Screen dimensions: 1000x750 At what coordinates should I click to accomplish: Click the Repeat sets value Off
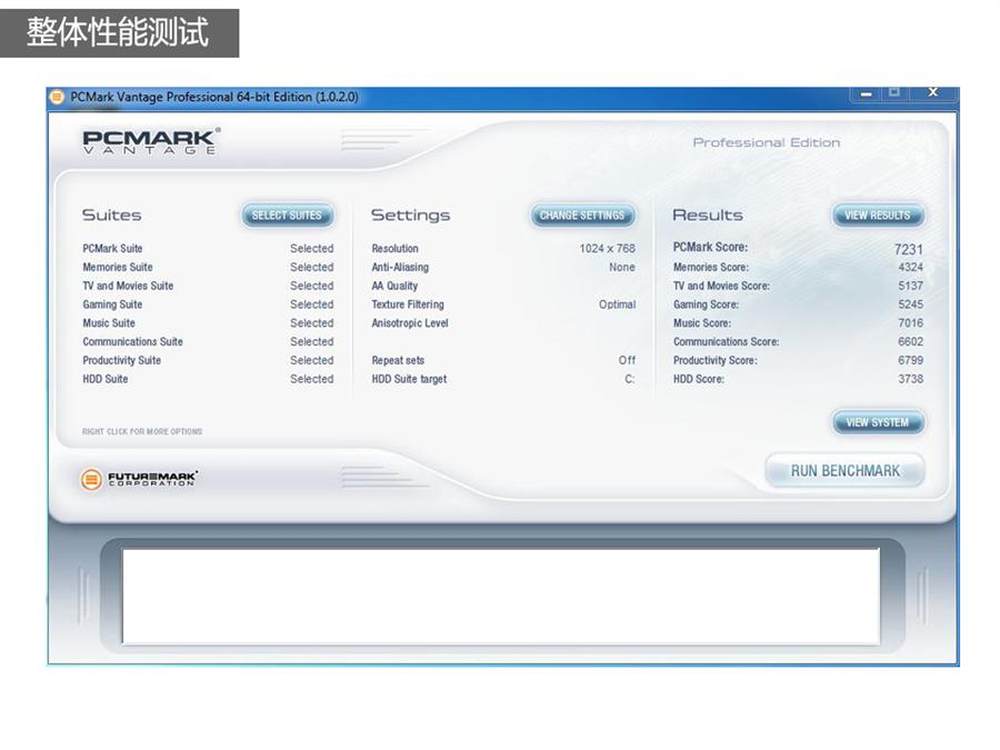(x=627, y=360)
